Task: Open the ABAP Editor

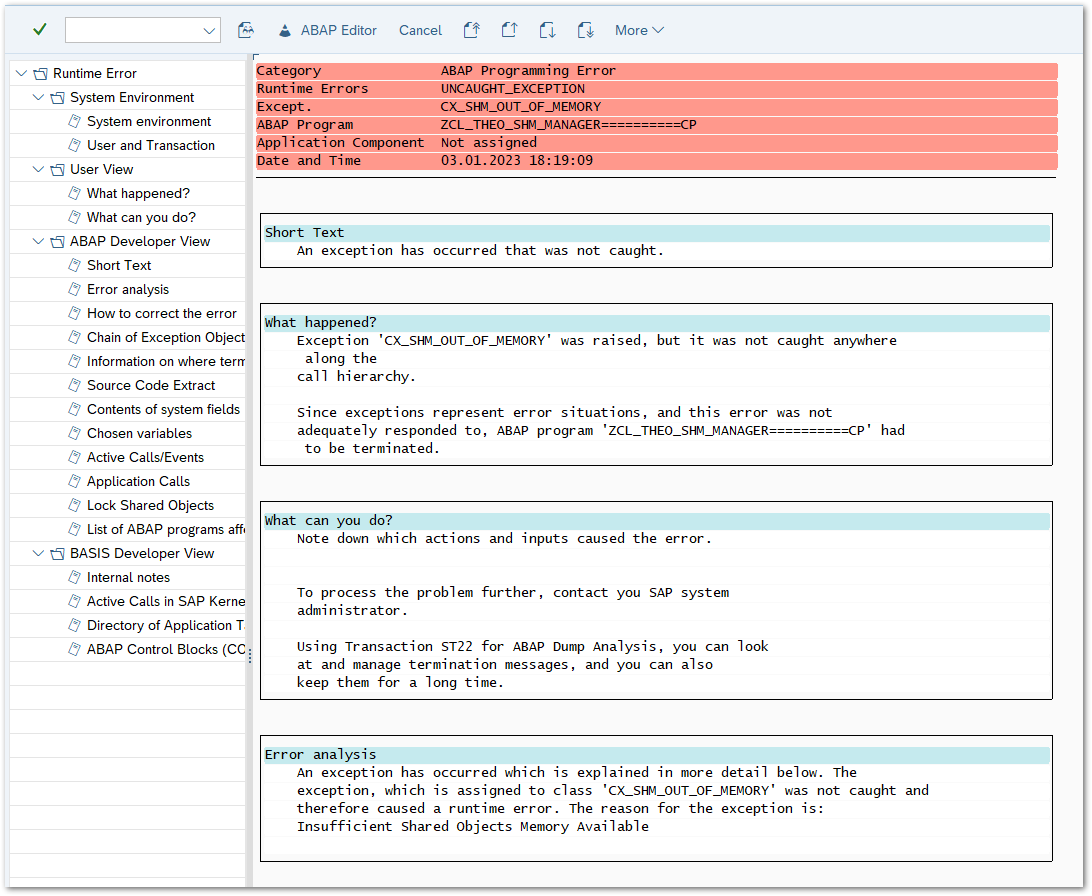Action: [x=327, y=30]
